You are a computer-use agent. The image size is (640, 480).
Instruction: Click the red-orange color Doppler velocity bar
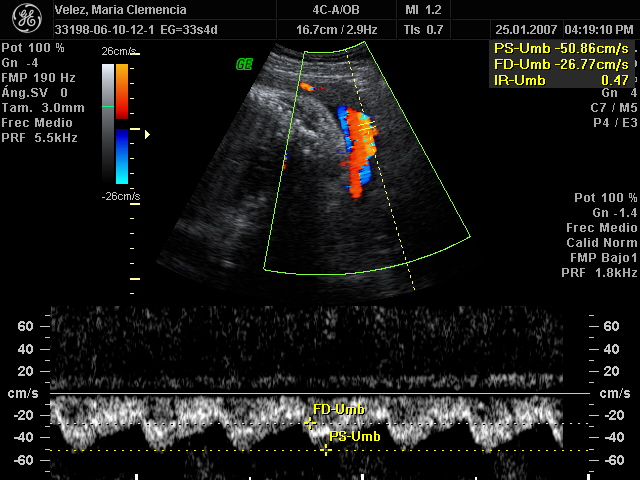click(x=122, y=92)
